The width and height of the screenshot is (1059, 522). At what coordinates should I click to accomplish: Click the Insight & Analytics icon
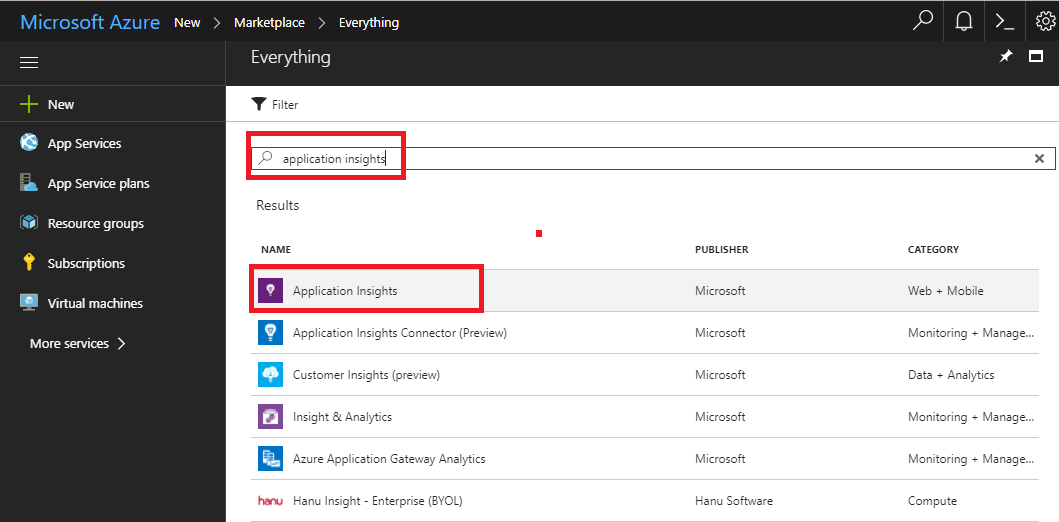coord(270,416)
